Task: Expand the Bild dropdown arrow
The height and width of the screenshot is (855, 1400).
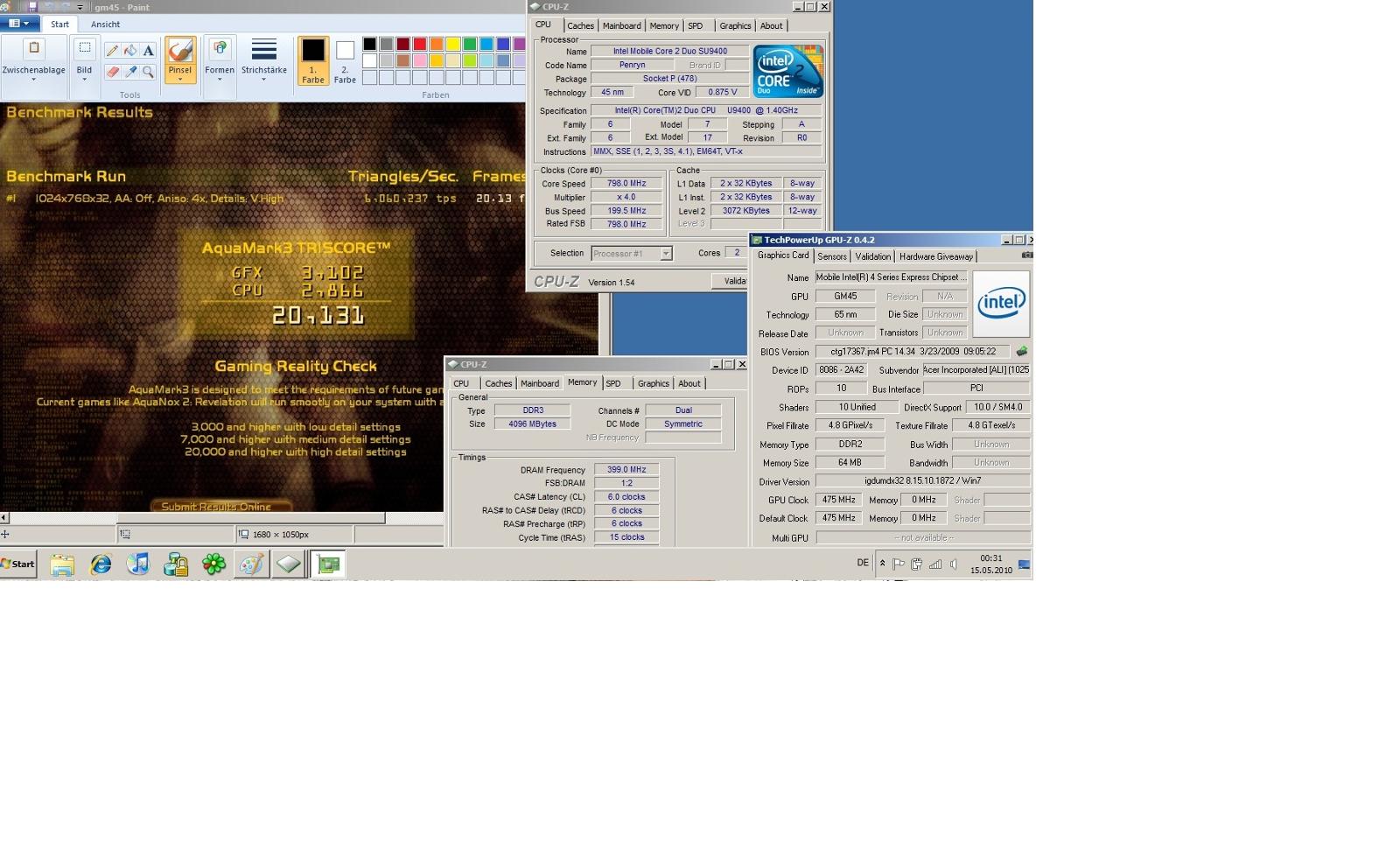Action: (84, 80)
